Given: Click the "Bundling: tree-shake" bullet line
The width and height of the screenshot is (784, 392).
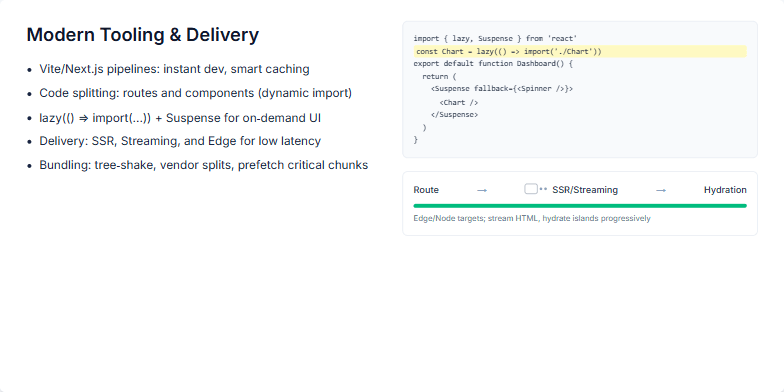Looking at the screenshot, I should tap(204, 165).
